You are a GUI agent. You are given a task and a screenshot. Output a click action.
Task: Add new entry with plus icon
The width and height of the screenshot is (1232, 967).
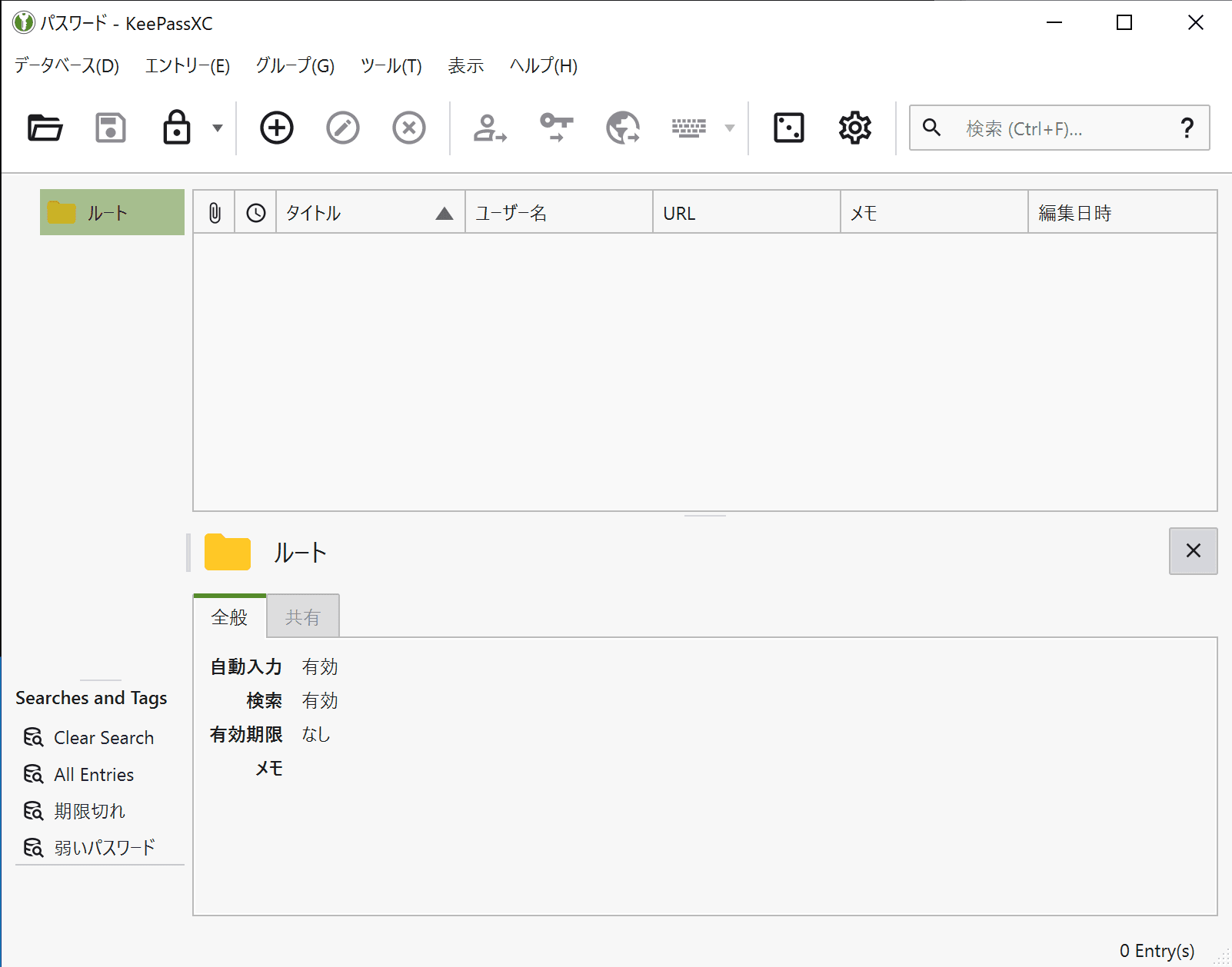(x=277, y=128)
